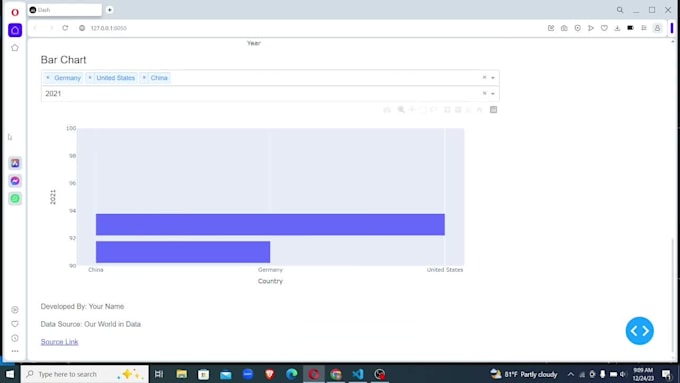
Task: Click the 2021 year dropdown field
Action: point(270,94)
